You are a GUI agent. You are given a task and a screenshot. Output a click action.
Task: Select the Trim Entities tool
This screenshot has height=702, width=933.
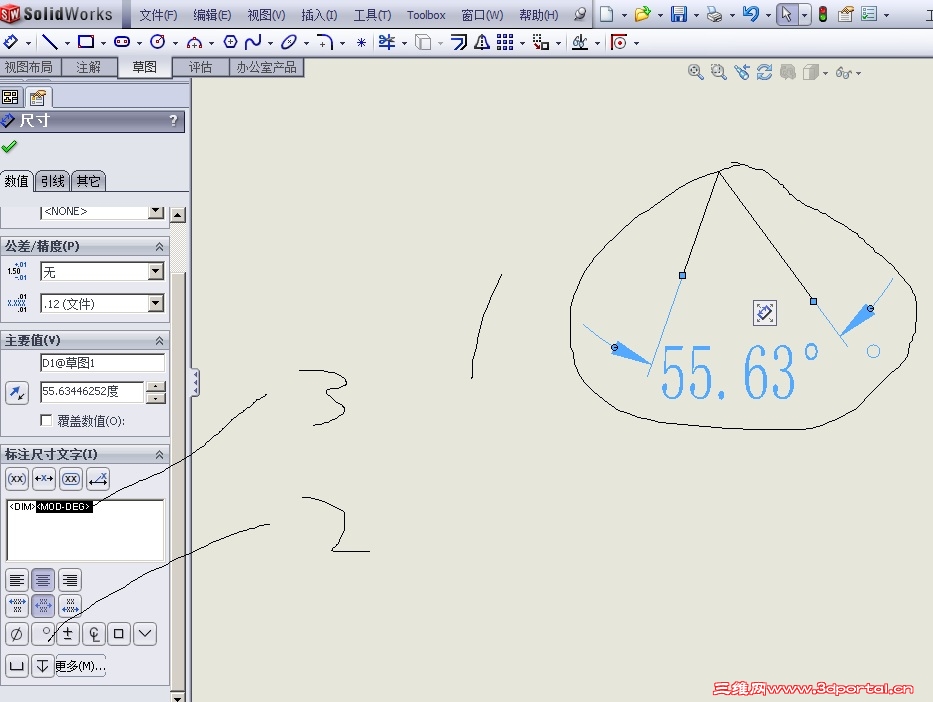[x=387, y=42]
